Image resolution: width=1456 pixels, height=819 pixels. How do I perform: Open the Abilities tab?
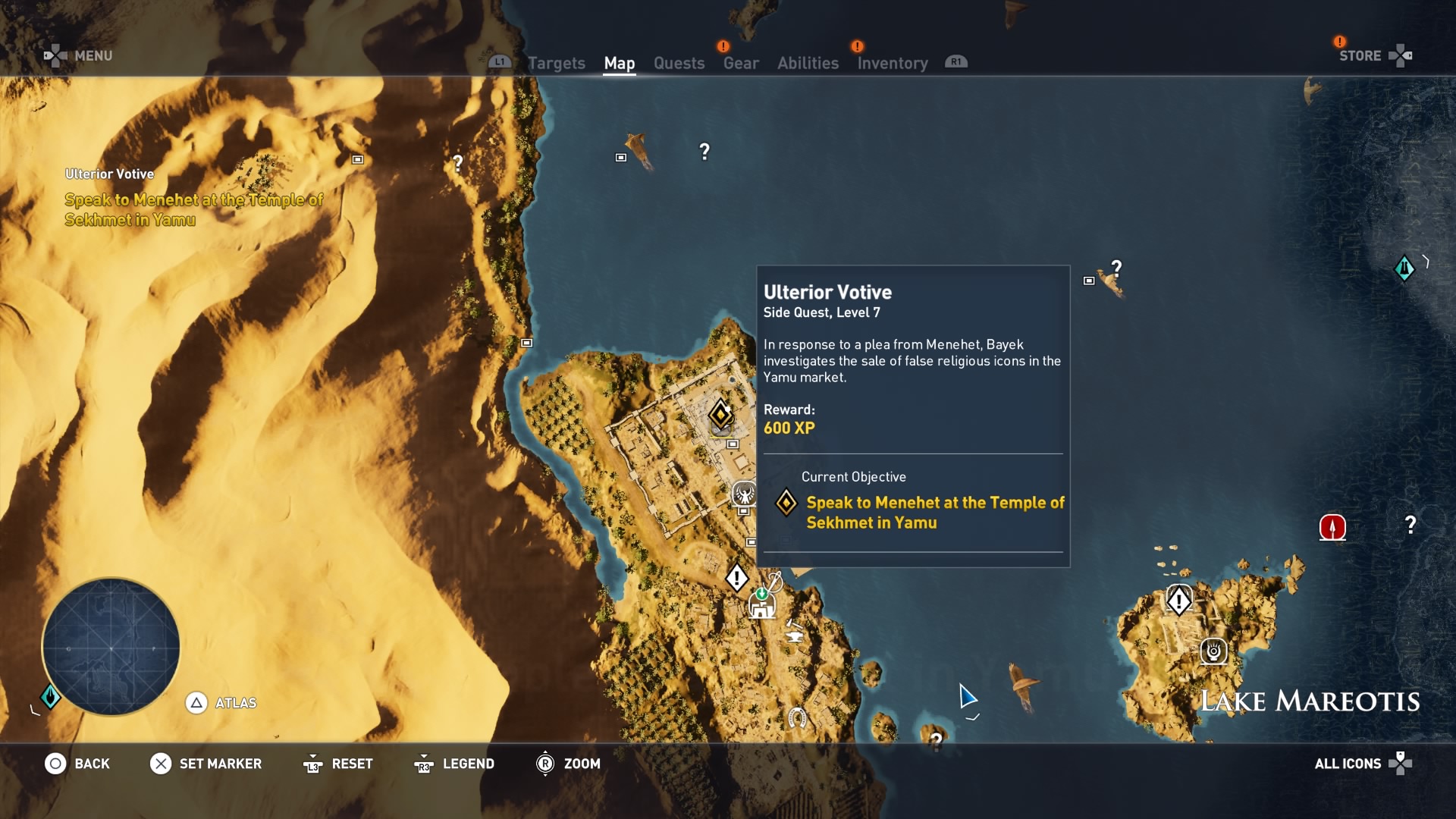click(x=808, y=64)
